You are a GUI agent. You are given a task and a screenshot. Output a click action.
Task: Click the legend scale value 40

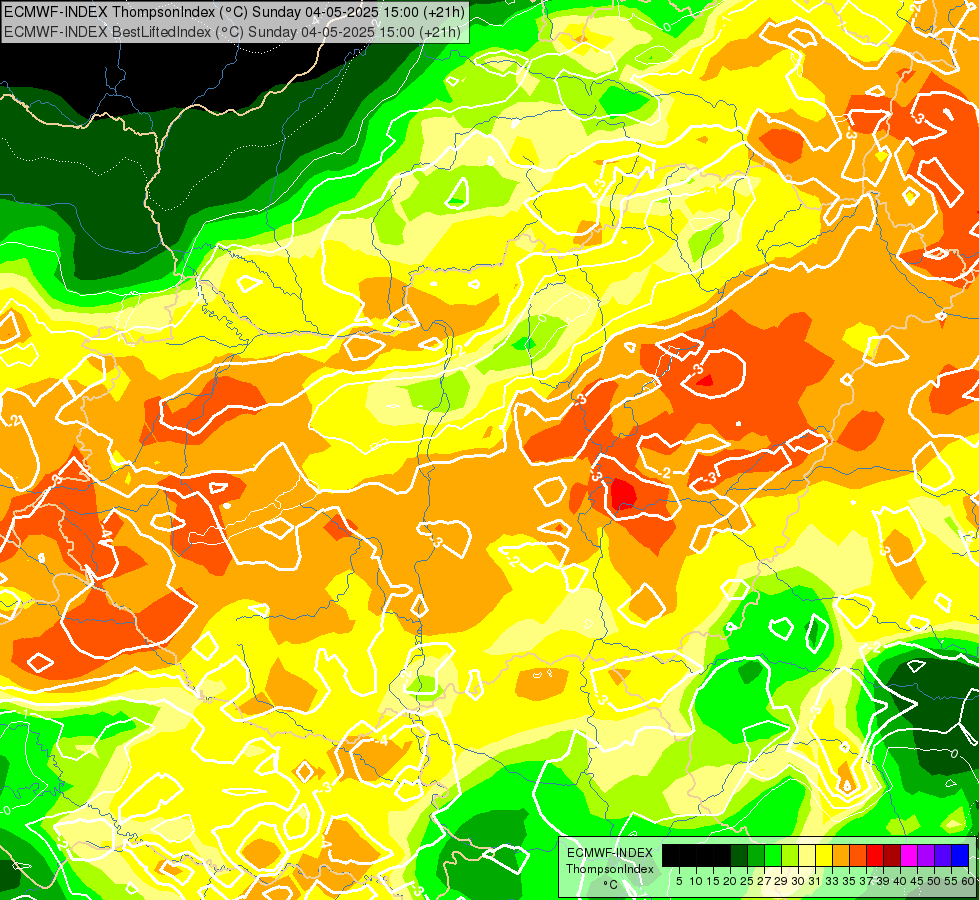click(900, 881)
